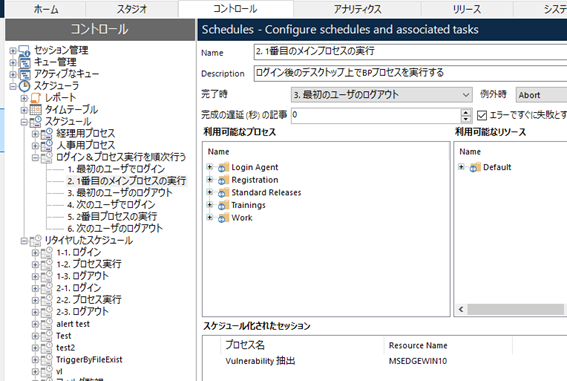Click the 2-1. ログイン schedule icon
This screenshot has width=567, height=381.
[47, 288]
